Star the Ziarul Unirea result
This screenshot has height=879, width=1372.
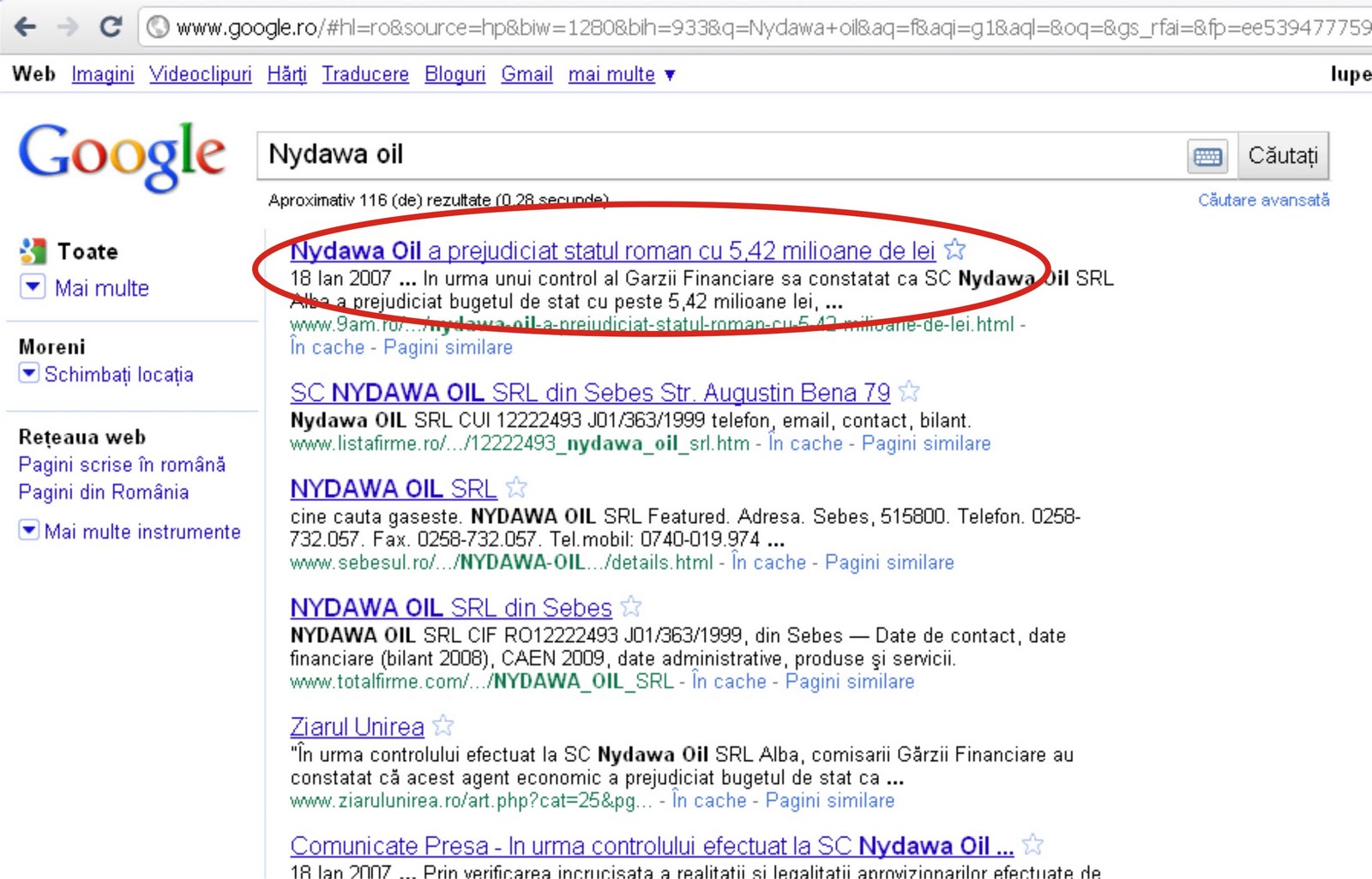click(443, 725)
